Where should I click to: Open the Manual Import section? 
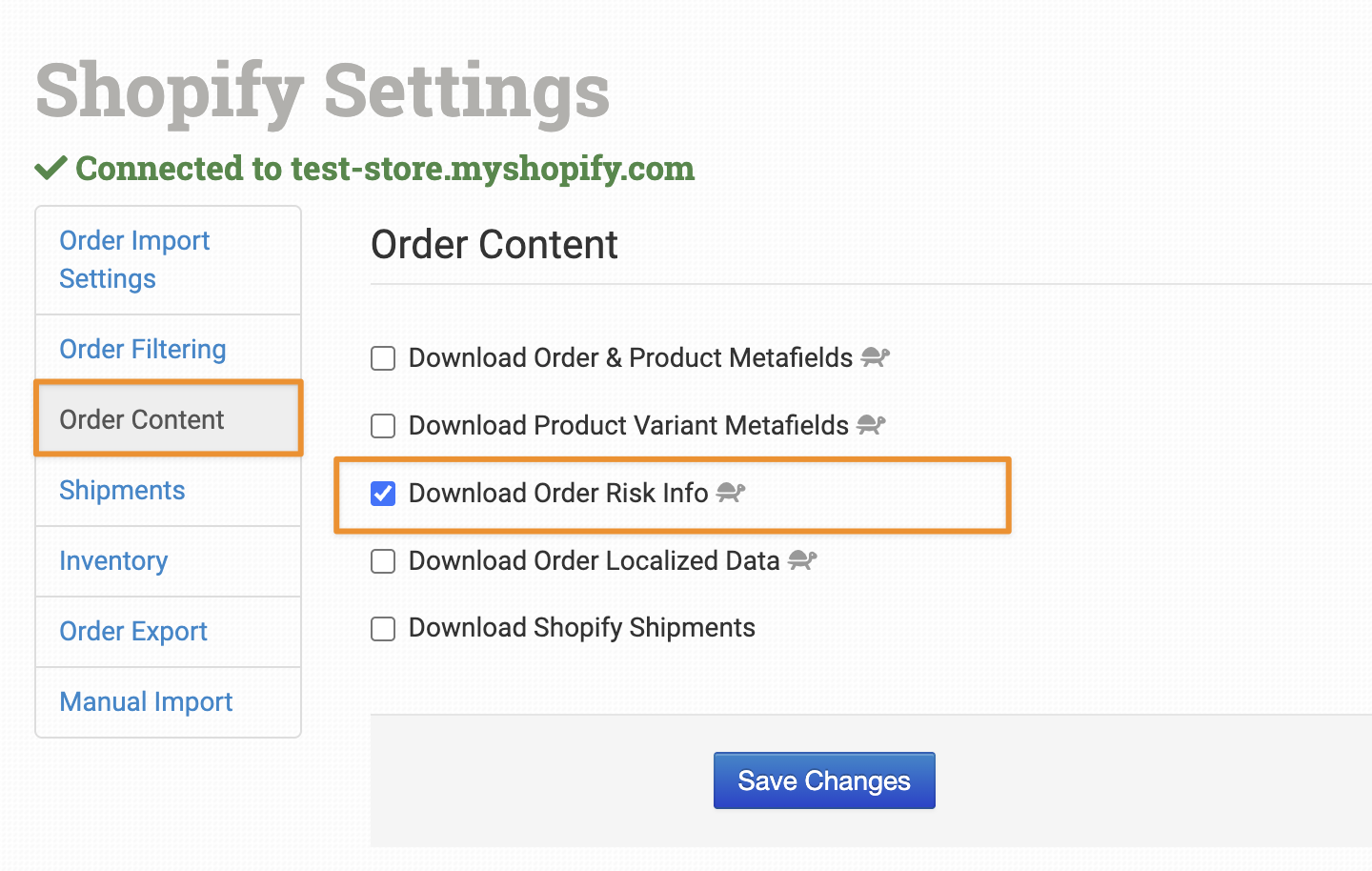pyautogui.click(x=146, y=701)
